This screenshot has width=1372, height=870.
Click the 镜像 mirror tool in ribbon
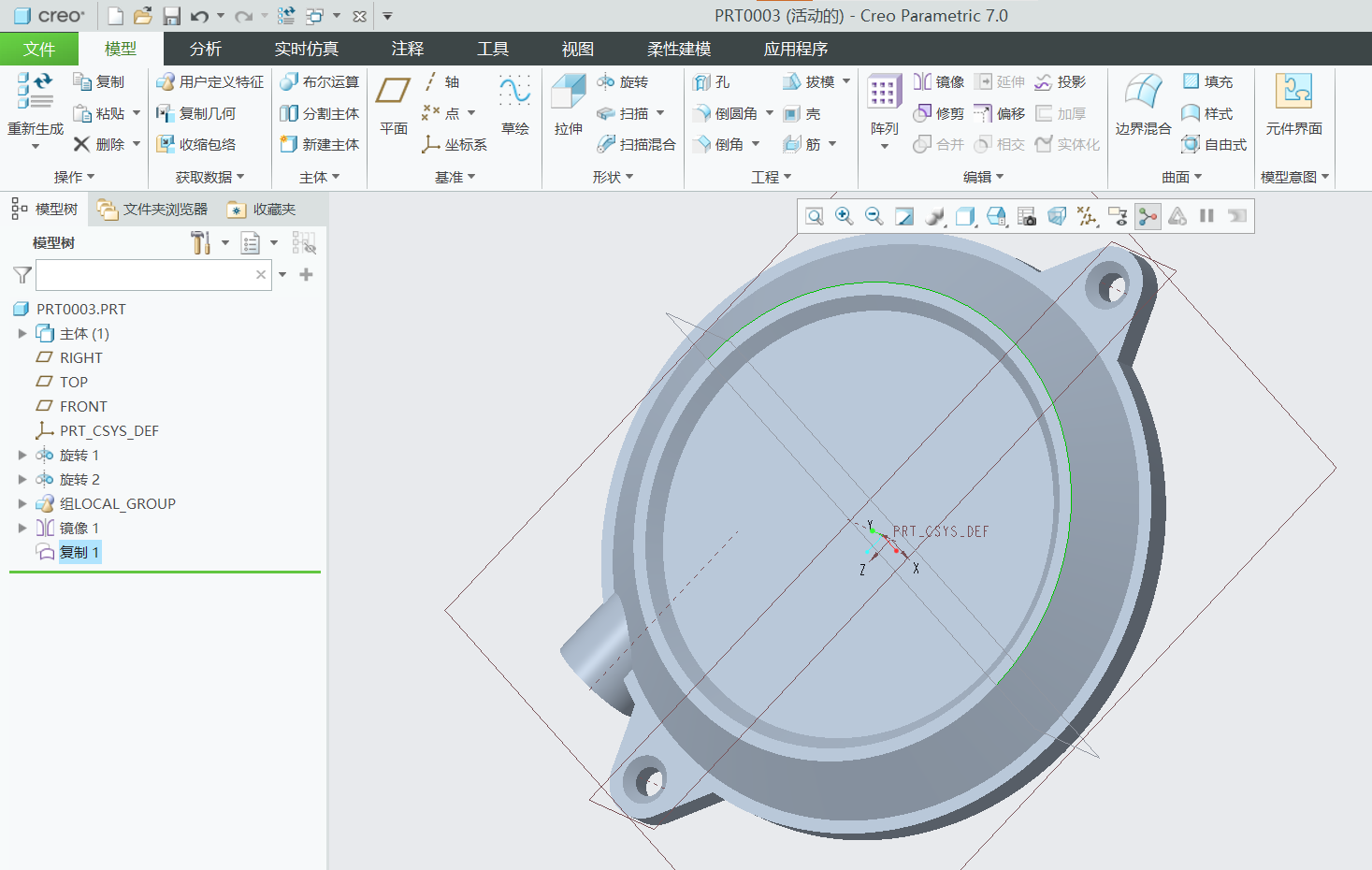pos(939,82)
